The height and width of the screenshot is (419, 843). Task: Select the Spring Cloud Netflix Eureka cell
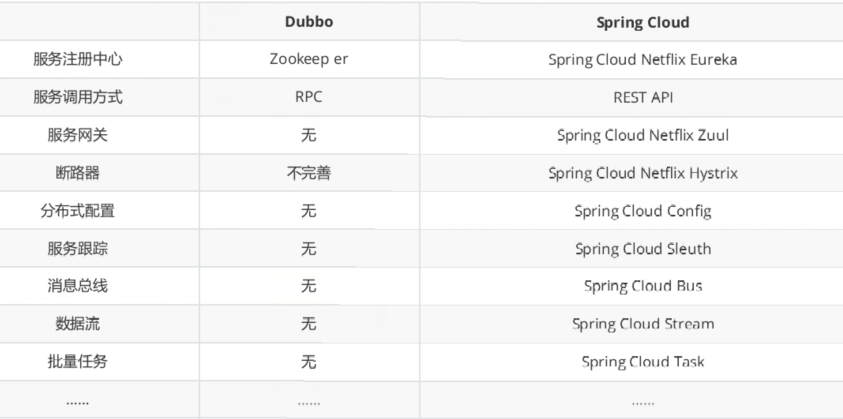[642, 60]
